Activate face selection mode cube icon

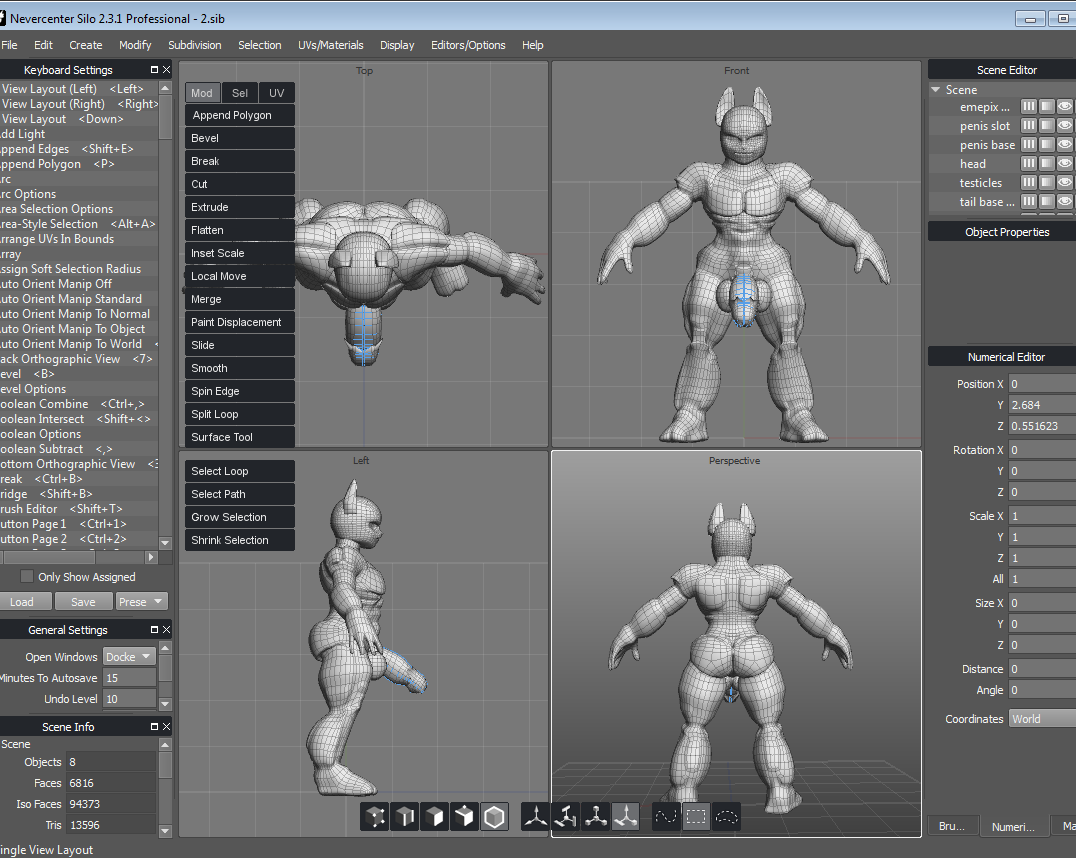(435, 817)
